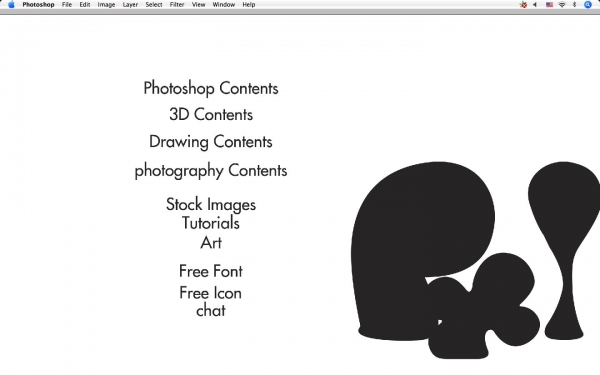The width and height of the screenshot is (600, 375).
Task: Open the Wi-Fi status menu
Action: 562,5
